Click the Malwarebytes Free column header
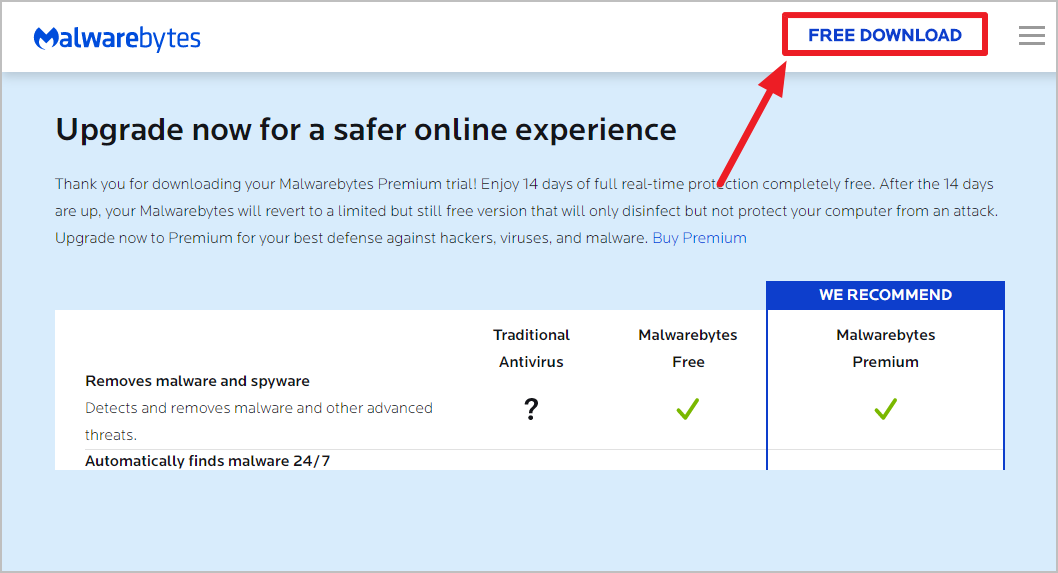 coord(688,348)
